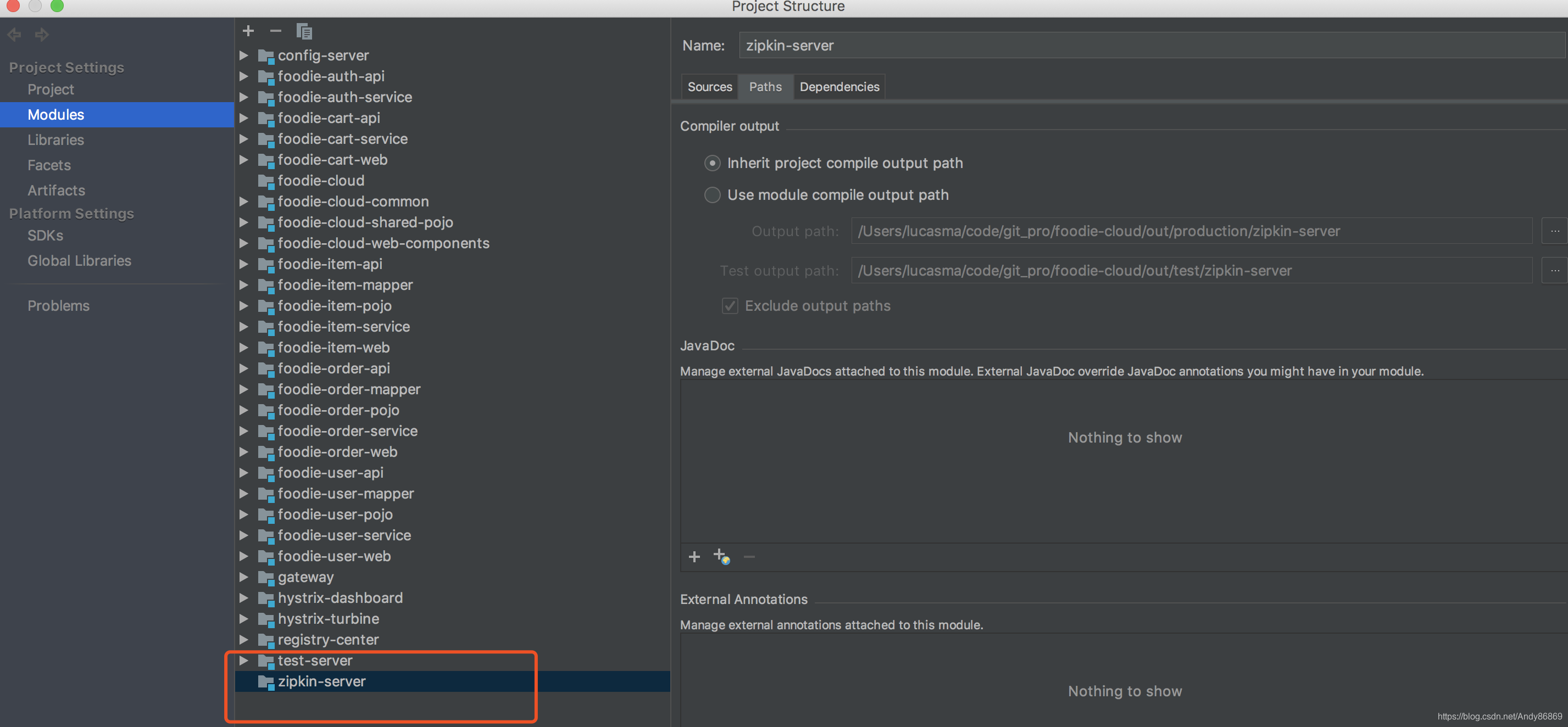Click the add JavaDoc URL globe icon
1568x727 pixels.
tap(721, 557)
